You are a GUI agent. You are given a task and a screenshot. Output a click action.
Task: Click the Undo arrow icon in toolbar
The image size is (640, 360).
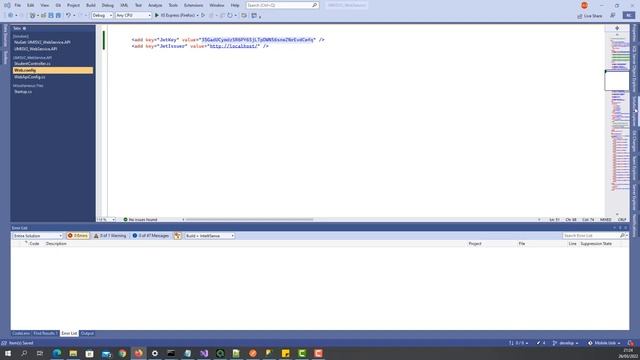pyautogui.click(x=68, y=15)
